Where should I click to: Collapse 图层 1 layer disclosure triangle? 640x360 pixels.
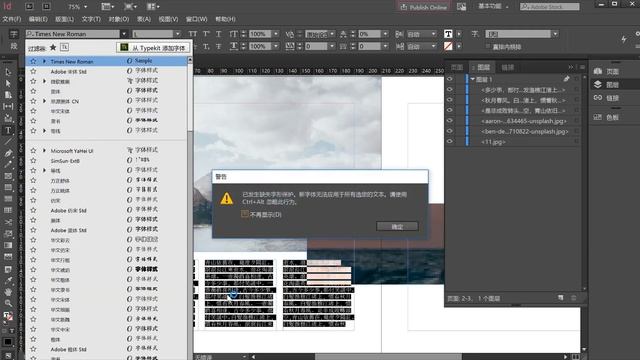click(x=473, y=79)
